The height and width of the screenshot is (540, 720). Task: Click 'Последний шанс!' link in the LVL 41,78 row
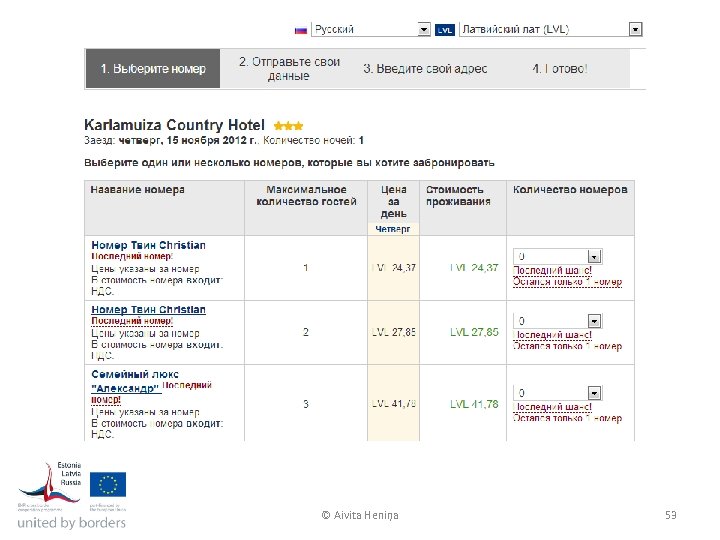(552, 408)
